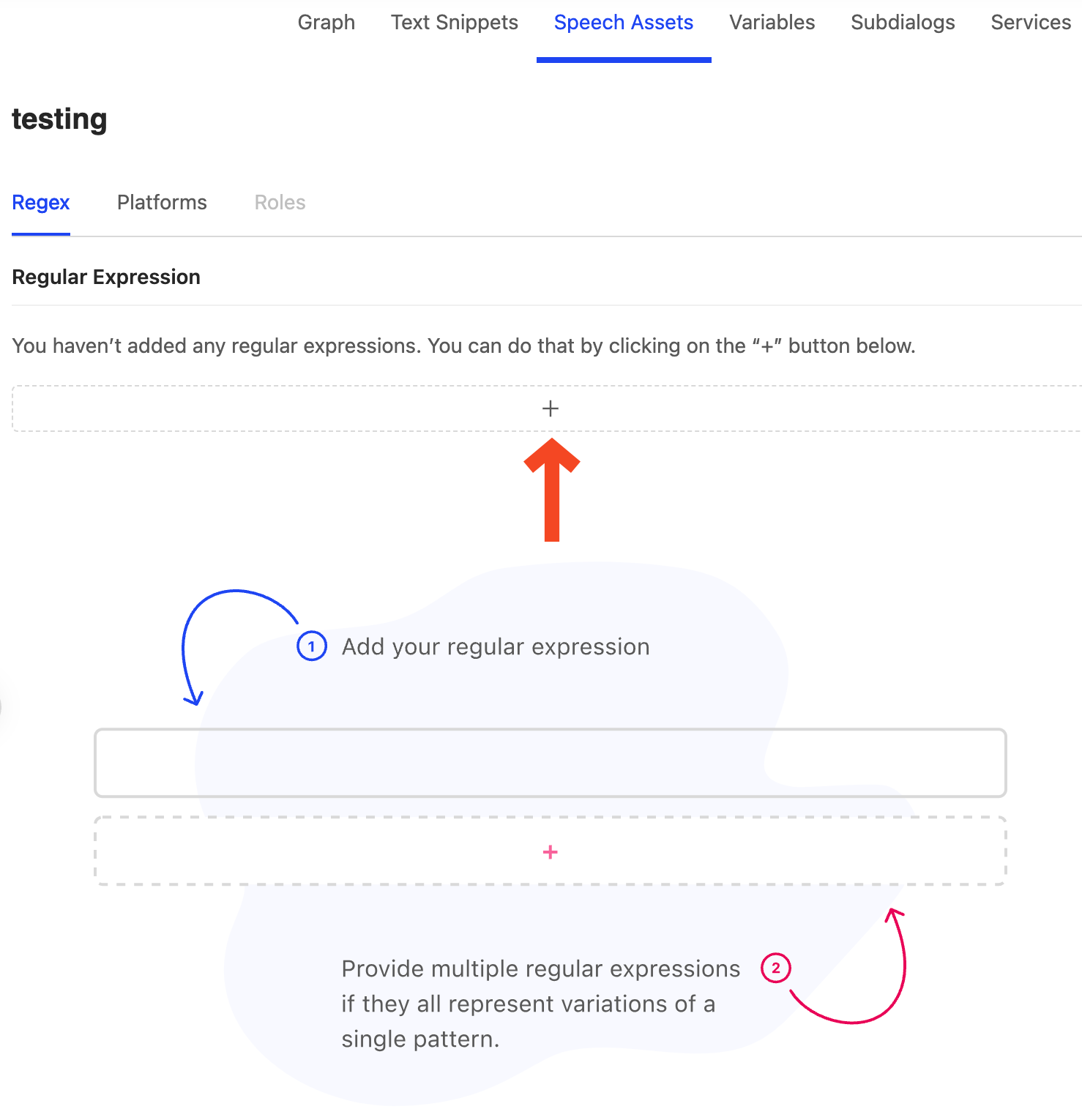
Task: Go to the Variables tab
Action: coord(772,23)
